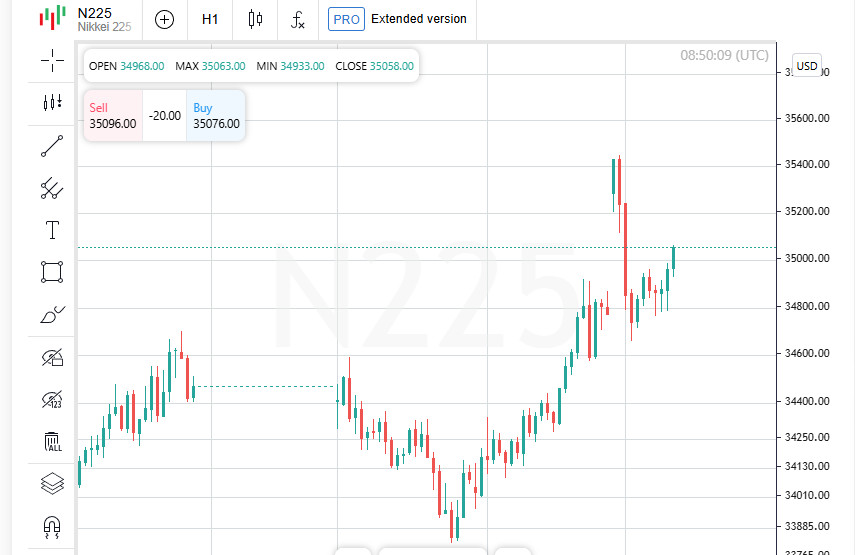The height and width of the screenshot is (555, 855).
Task: Delete all drawings with trash icon
Action: tap(52, 442)
